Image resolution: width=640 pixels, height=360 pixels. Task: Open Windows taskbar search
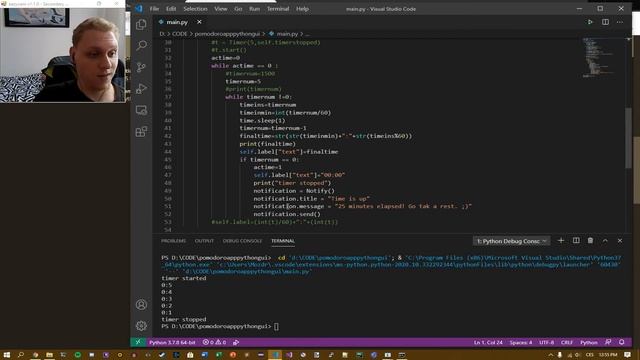[21, 355]
